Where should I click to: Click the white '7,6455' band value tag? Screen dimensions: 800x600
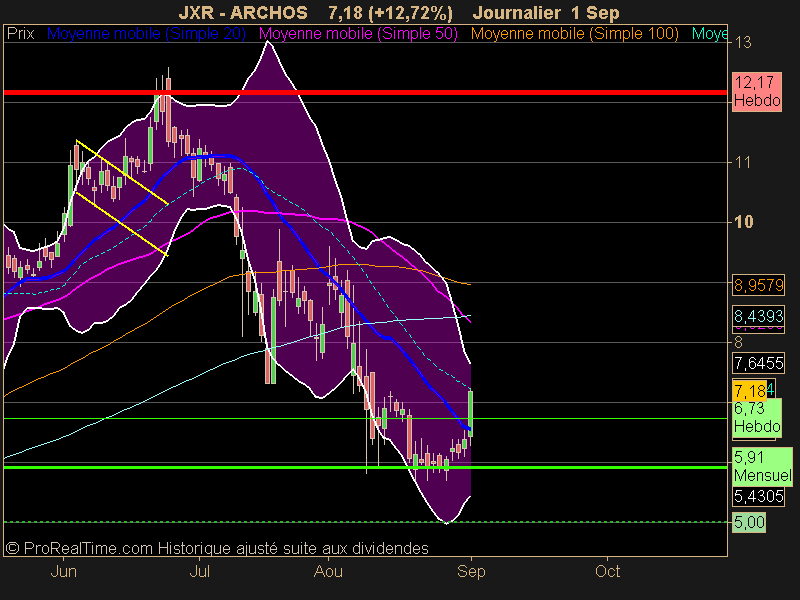[x=758, y=363]
